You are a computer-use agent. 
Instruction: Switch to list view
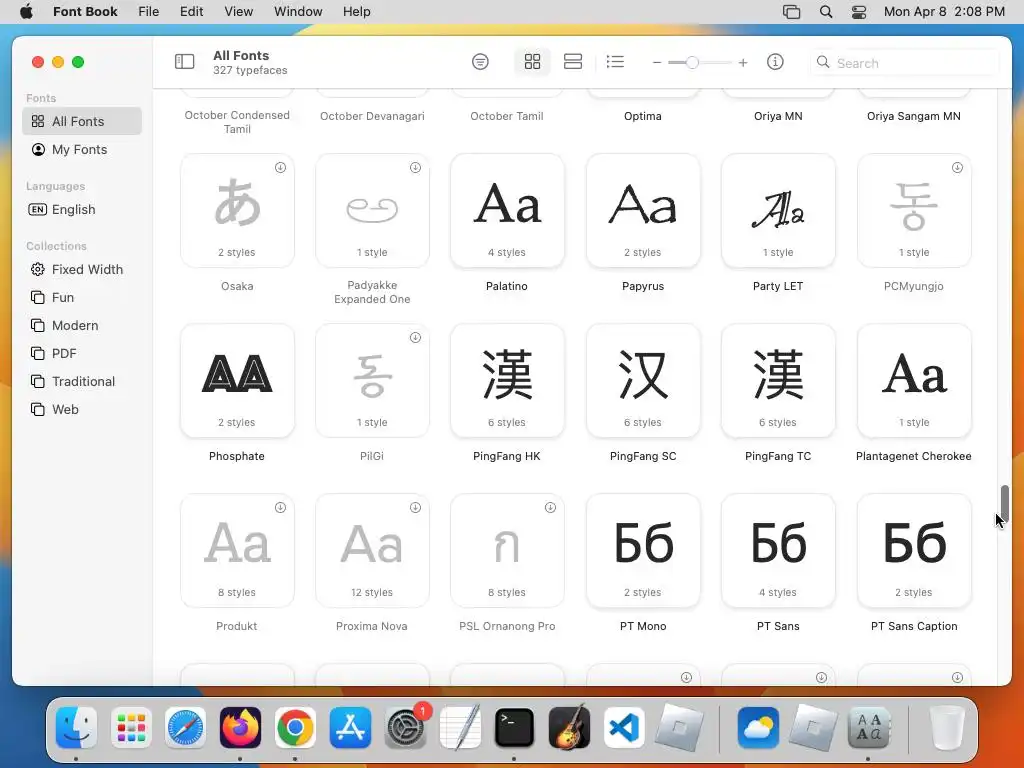(x=615, y=62)
